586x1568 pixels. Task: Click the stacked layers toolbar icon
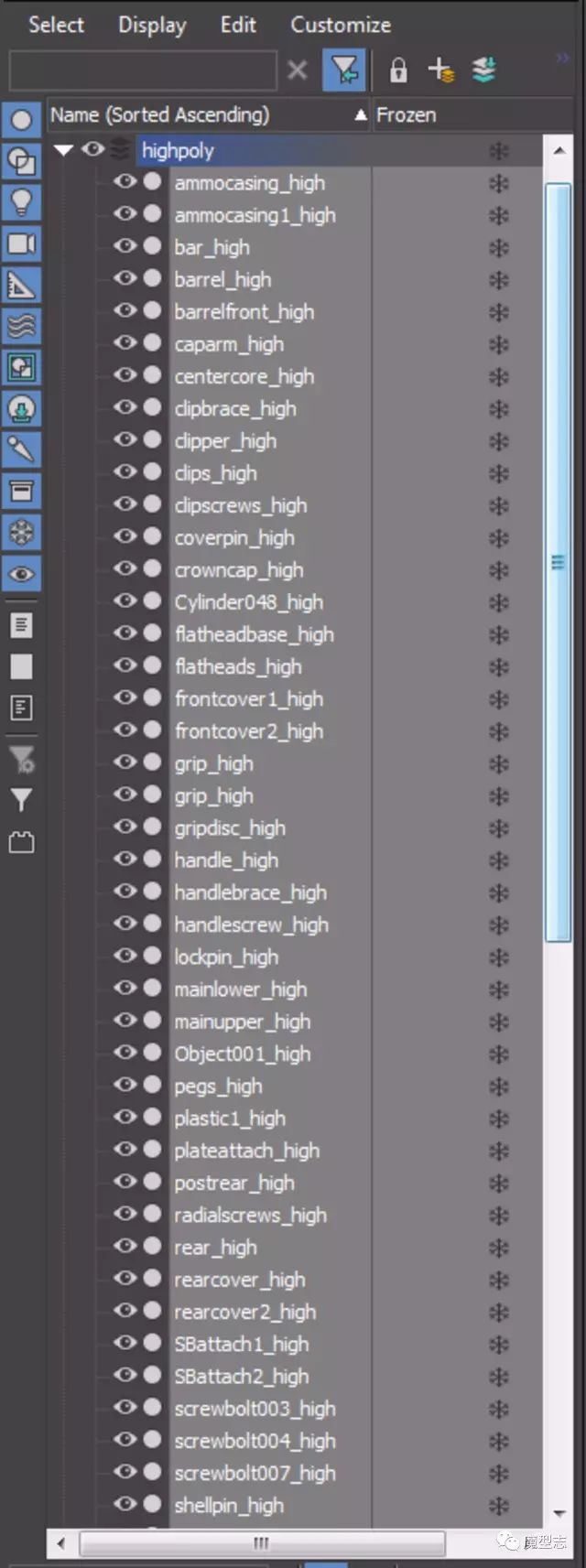point(483,70)
